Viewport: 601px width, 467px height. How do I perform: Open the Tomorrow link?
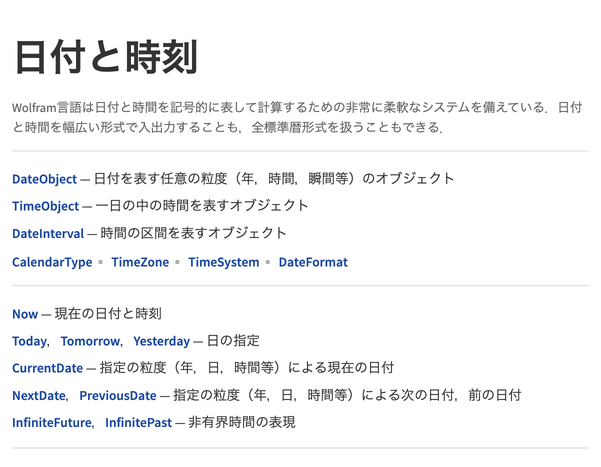coord(90,341)
